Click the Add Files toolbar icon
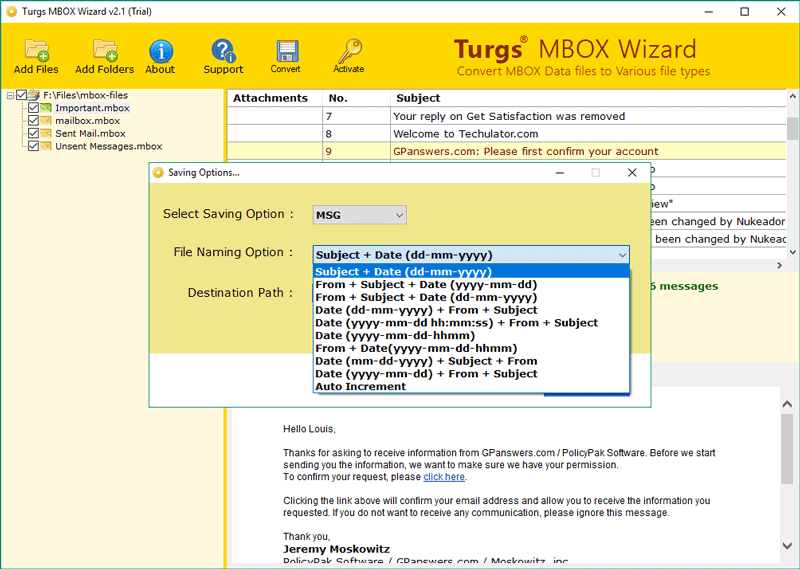This screenshot has width=800, height=569. point(36,51)
